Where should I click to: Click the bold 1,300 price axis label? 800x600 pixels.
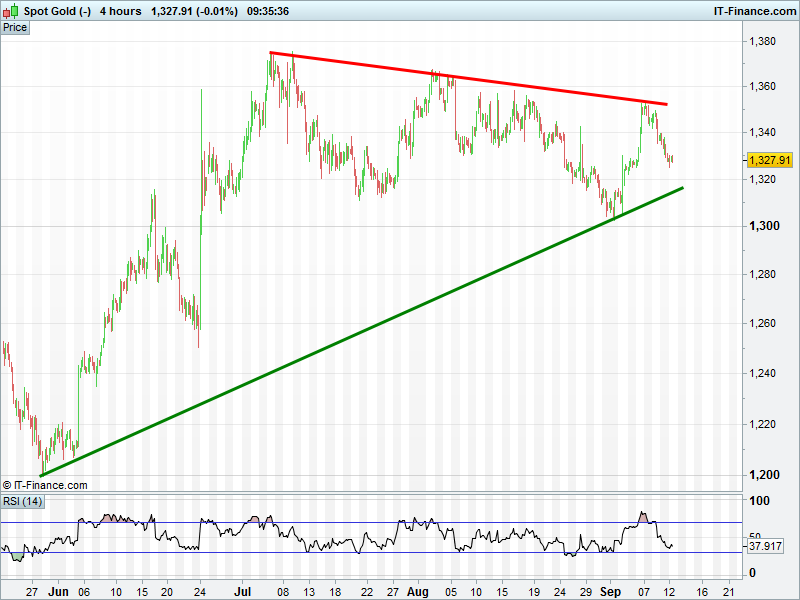click(x=764, y=226)
